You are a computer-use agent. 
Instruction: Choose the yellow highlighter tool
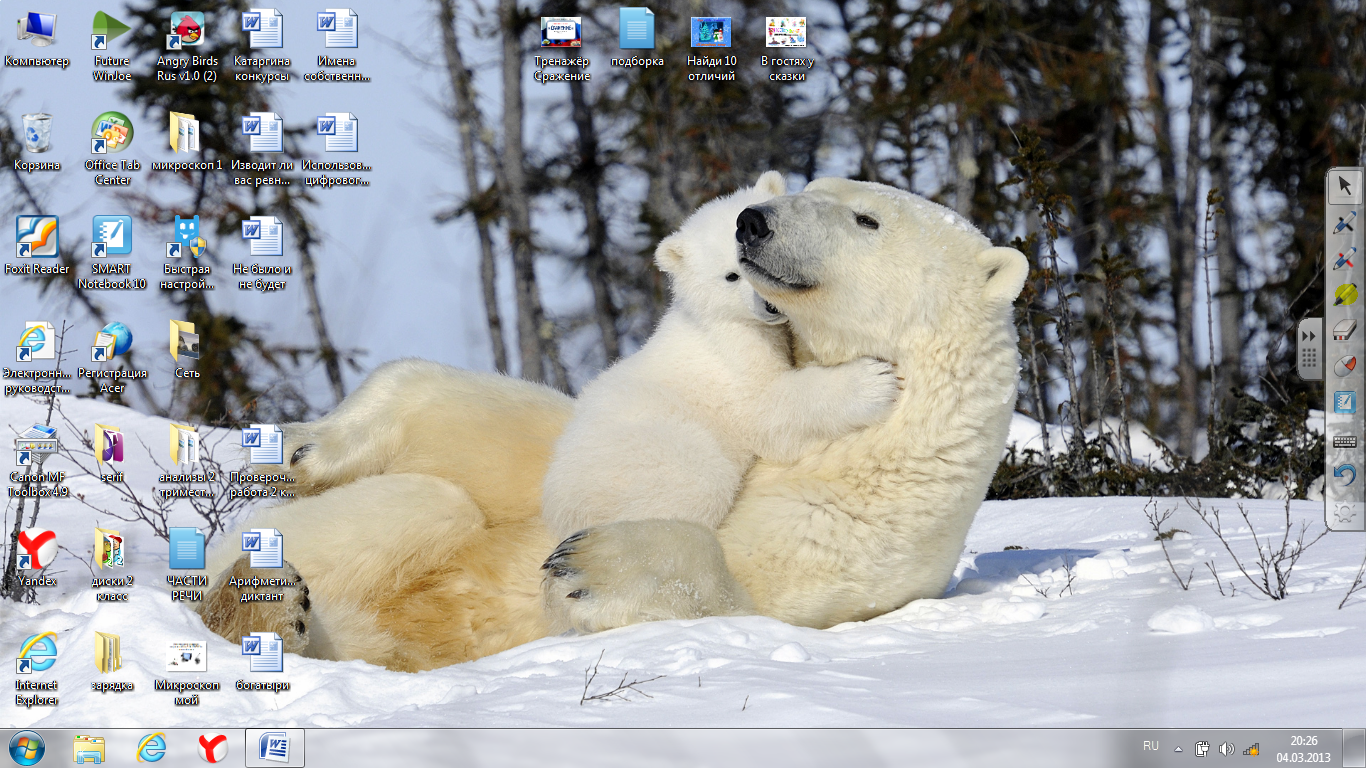pyautogui.click(x=1345, y=296)
